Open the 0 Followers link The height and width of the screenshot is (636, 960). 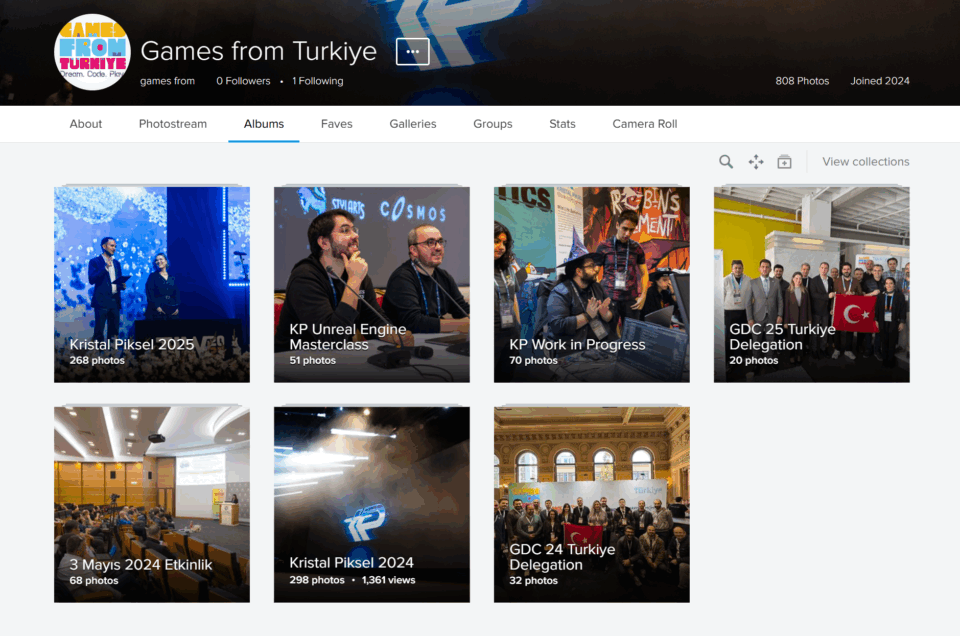click(244, 81)
